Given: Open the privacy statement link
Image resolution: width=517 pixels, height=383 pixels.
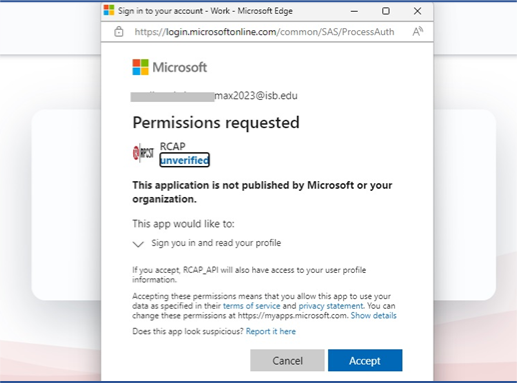Looking at the screenshot, I should (331, 306).
